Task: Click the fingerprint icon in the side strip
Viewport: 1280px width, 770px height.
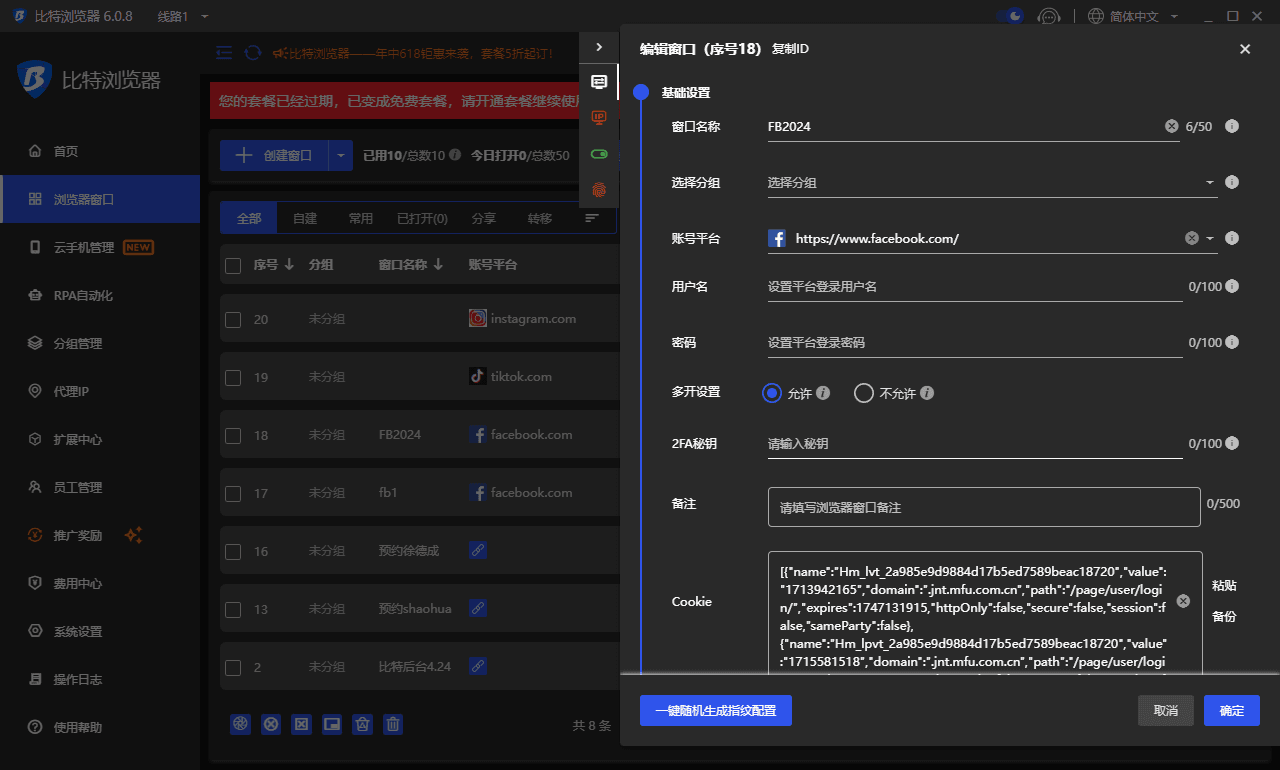Action: point(599,189)
